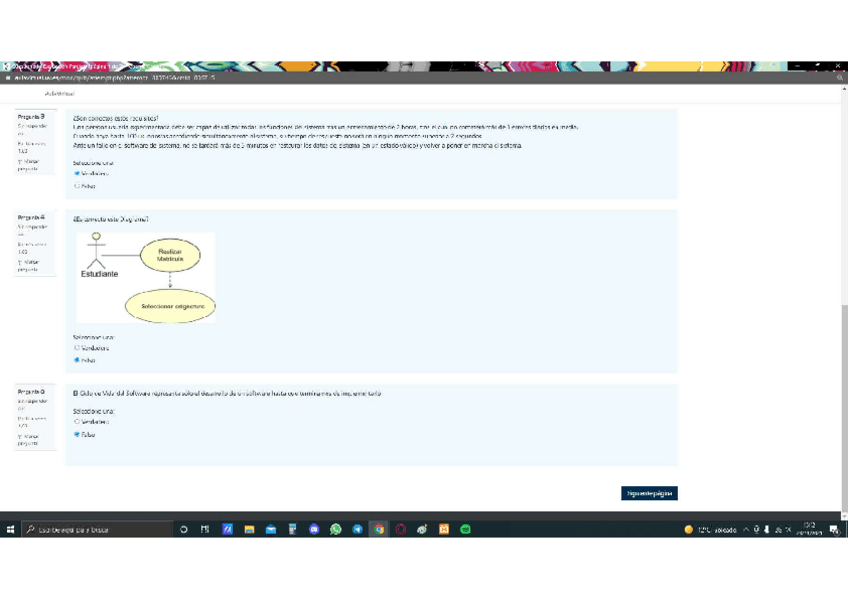Click the use case diagram image
This screenshot has width=848, height=599.
145,278
